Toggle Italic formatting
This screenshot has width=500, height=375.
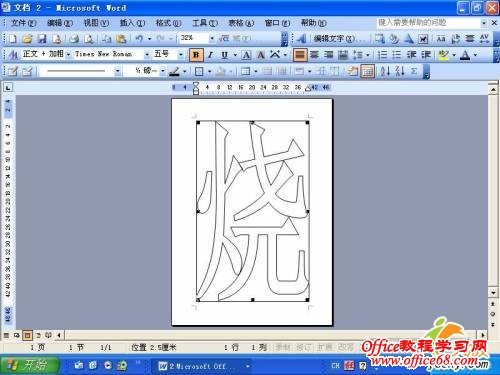210,55
